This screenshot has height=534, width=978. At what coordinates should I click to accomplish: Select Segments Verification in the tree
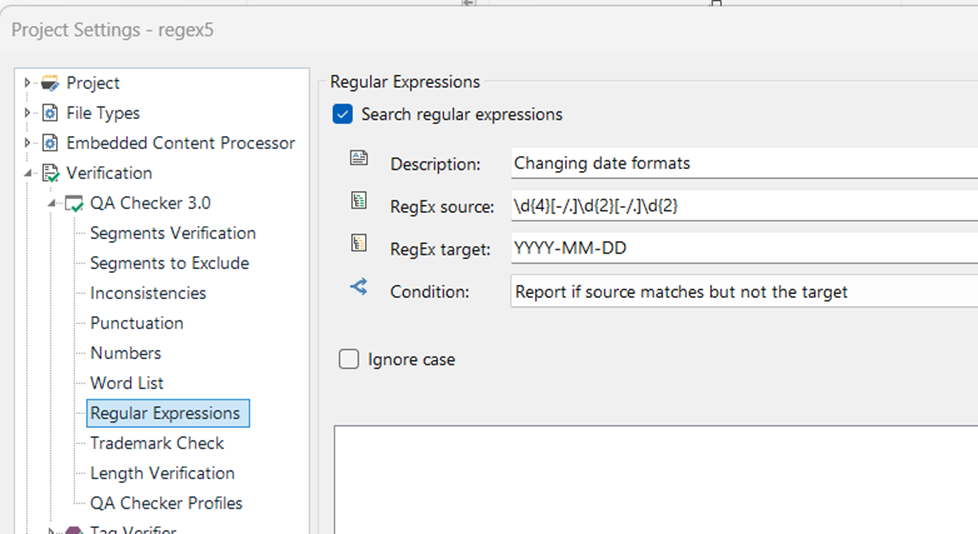172,233
